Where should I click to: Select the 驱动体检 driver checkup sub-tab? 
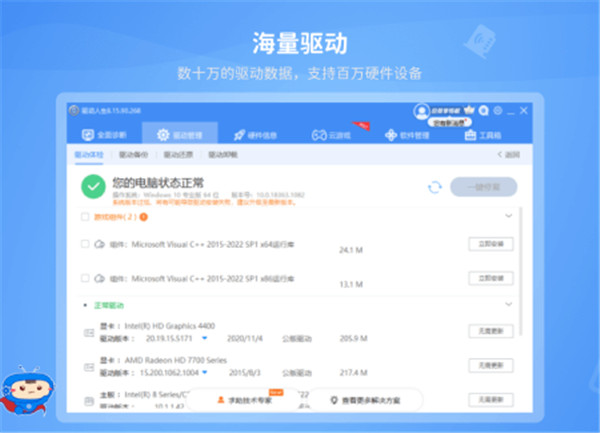(89, 155)
